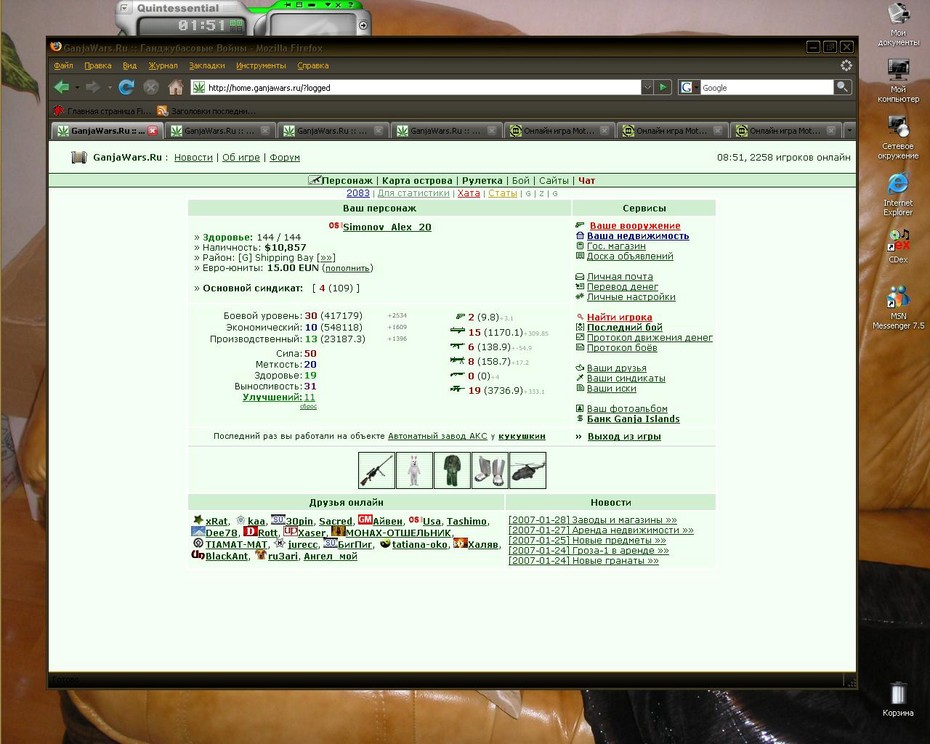Image resolution: width=930 pixels, height=744 pixels.
Task: Open Доска объявлений link
Action: click(x=630, y=256)
